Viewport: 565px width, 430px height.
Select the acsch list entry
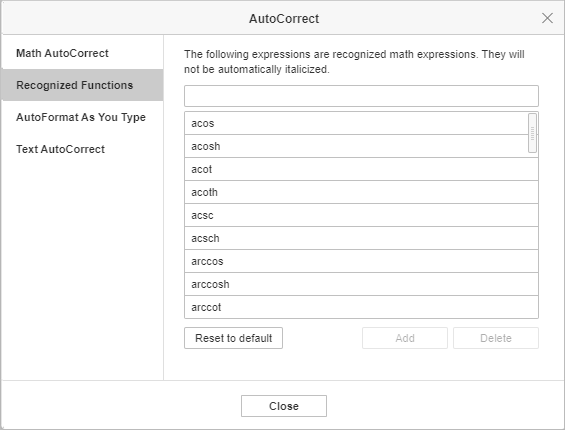(361, 239)
